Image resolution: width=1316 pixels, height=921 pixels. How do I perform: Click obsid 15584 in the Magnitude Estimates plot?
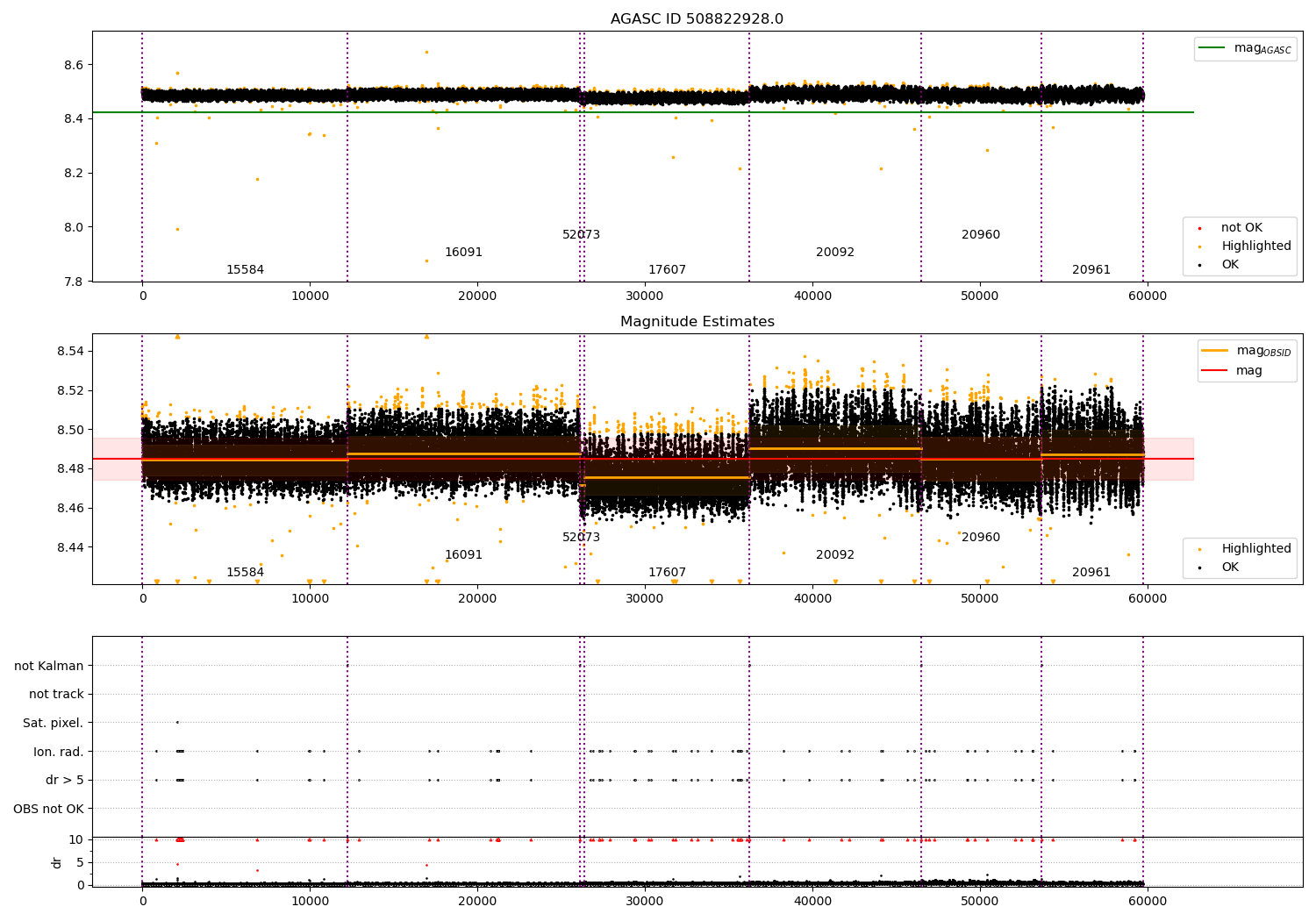[x=245, y=573]
